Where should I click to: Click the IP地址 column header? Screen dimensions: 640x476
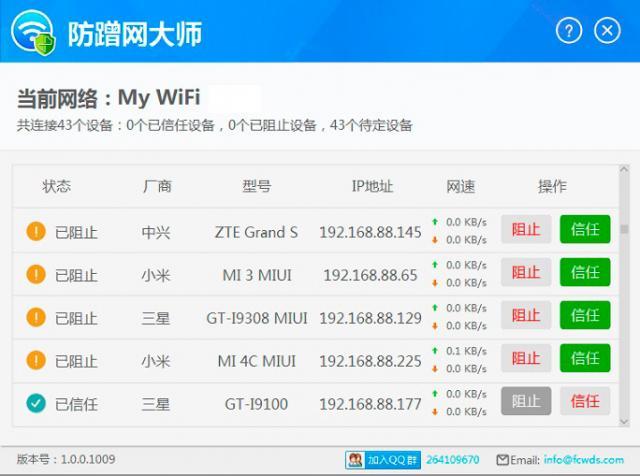[x=372, y=186]
